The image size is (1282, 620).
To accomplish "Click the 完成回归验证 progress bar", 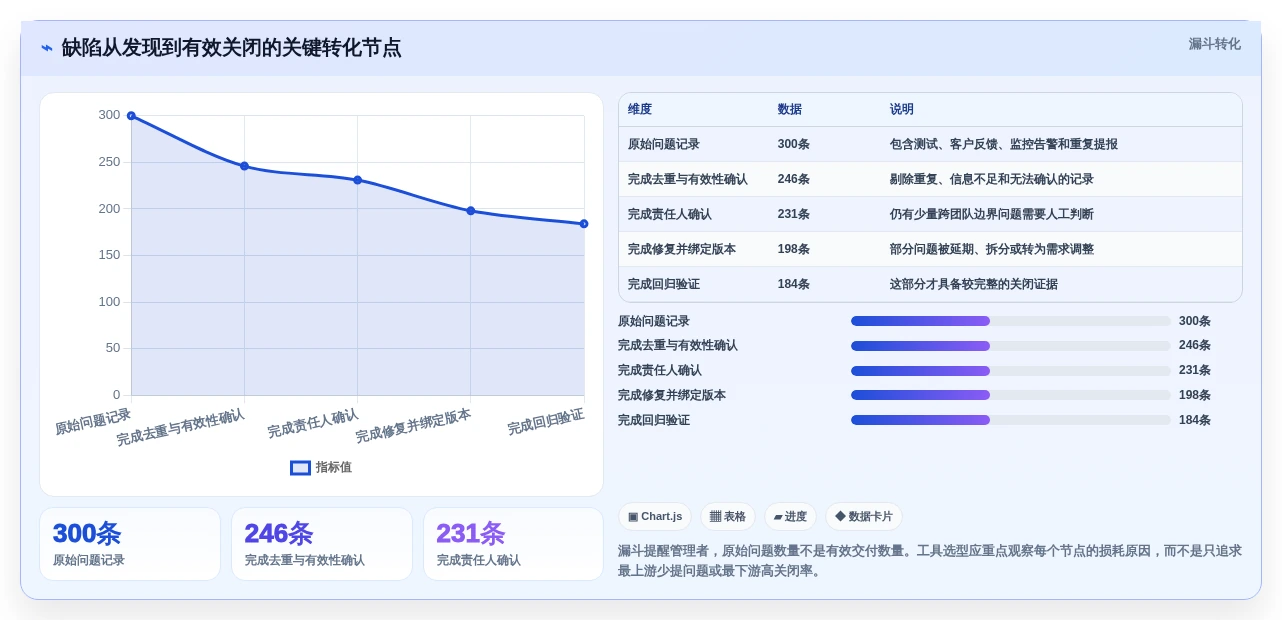I will coord(1010,420).
